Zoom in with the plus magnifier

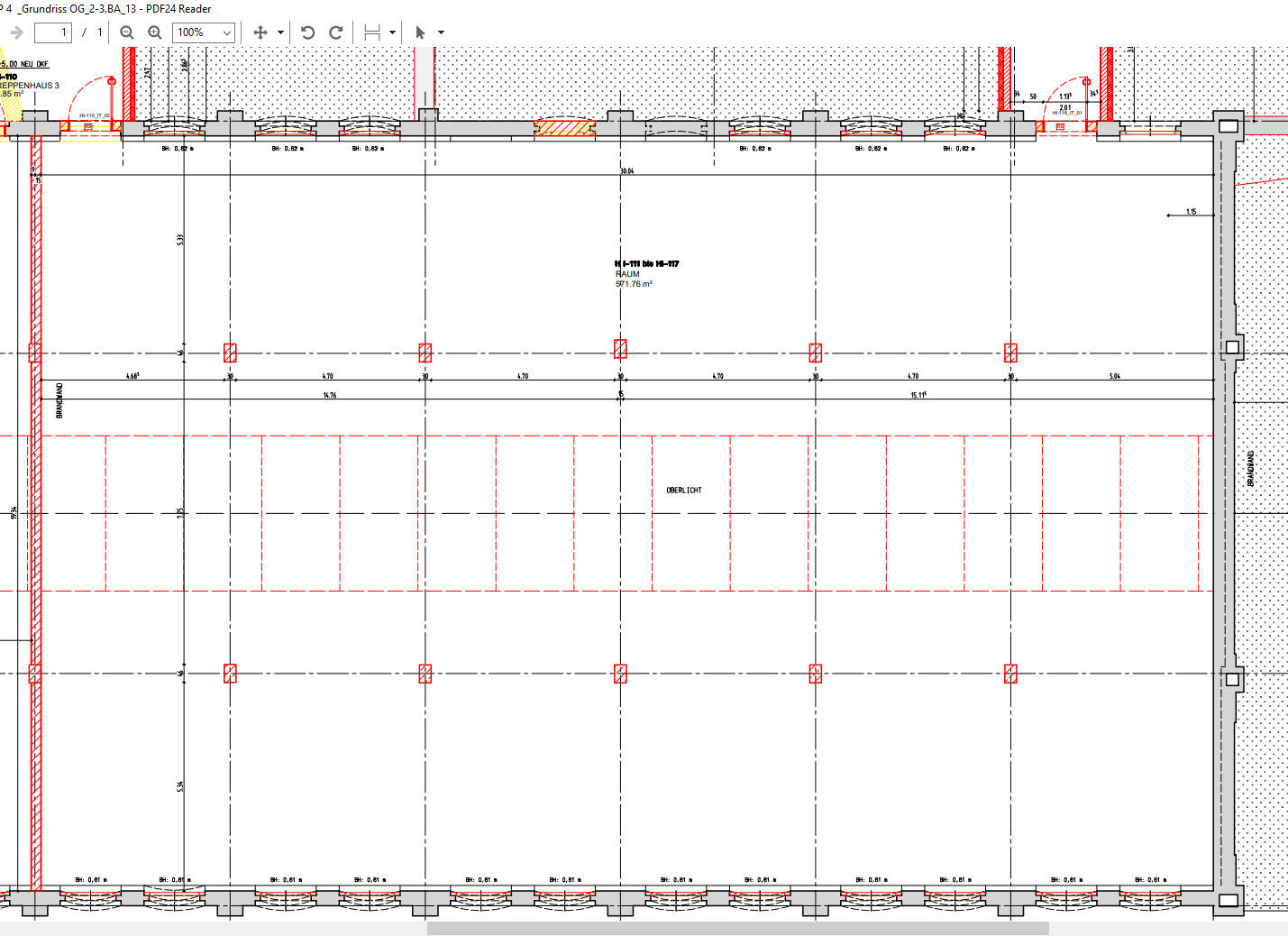pyautogui.click(x=155, y=32)
